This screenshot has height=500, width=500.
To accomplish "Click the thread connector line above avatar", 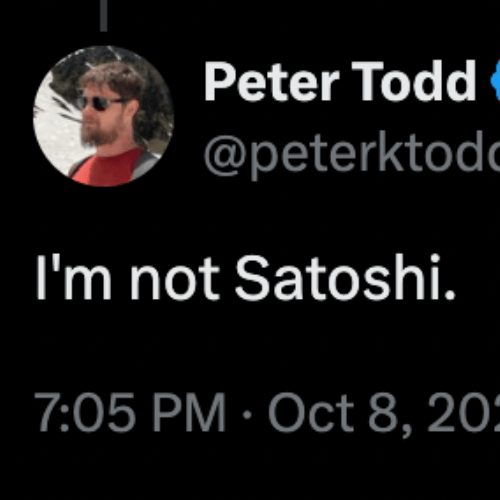I will tap(104, 16).
